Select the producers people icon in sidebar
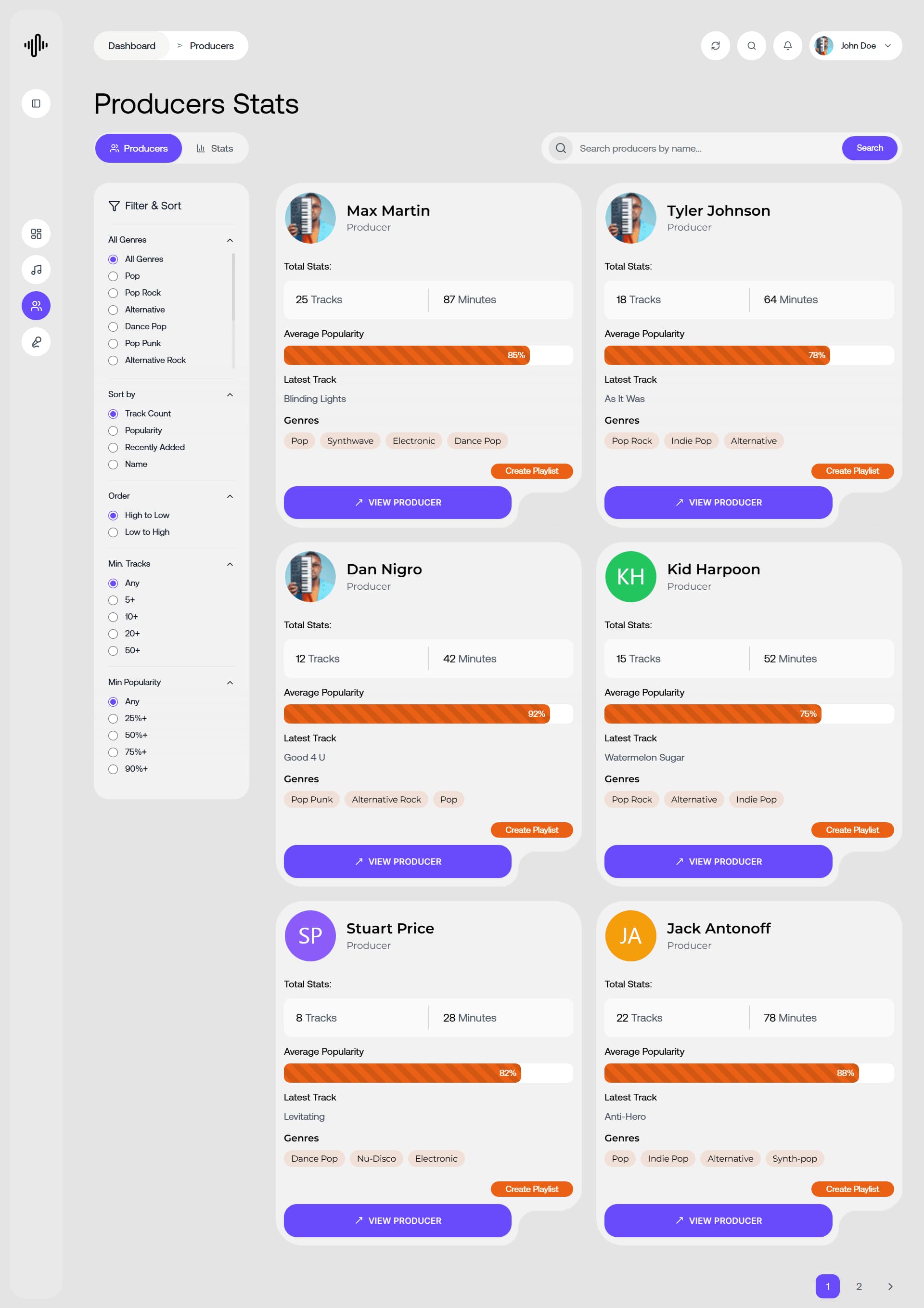Screen dimensions: 924x1308 [36, 306]
